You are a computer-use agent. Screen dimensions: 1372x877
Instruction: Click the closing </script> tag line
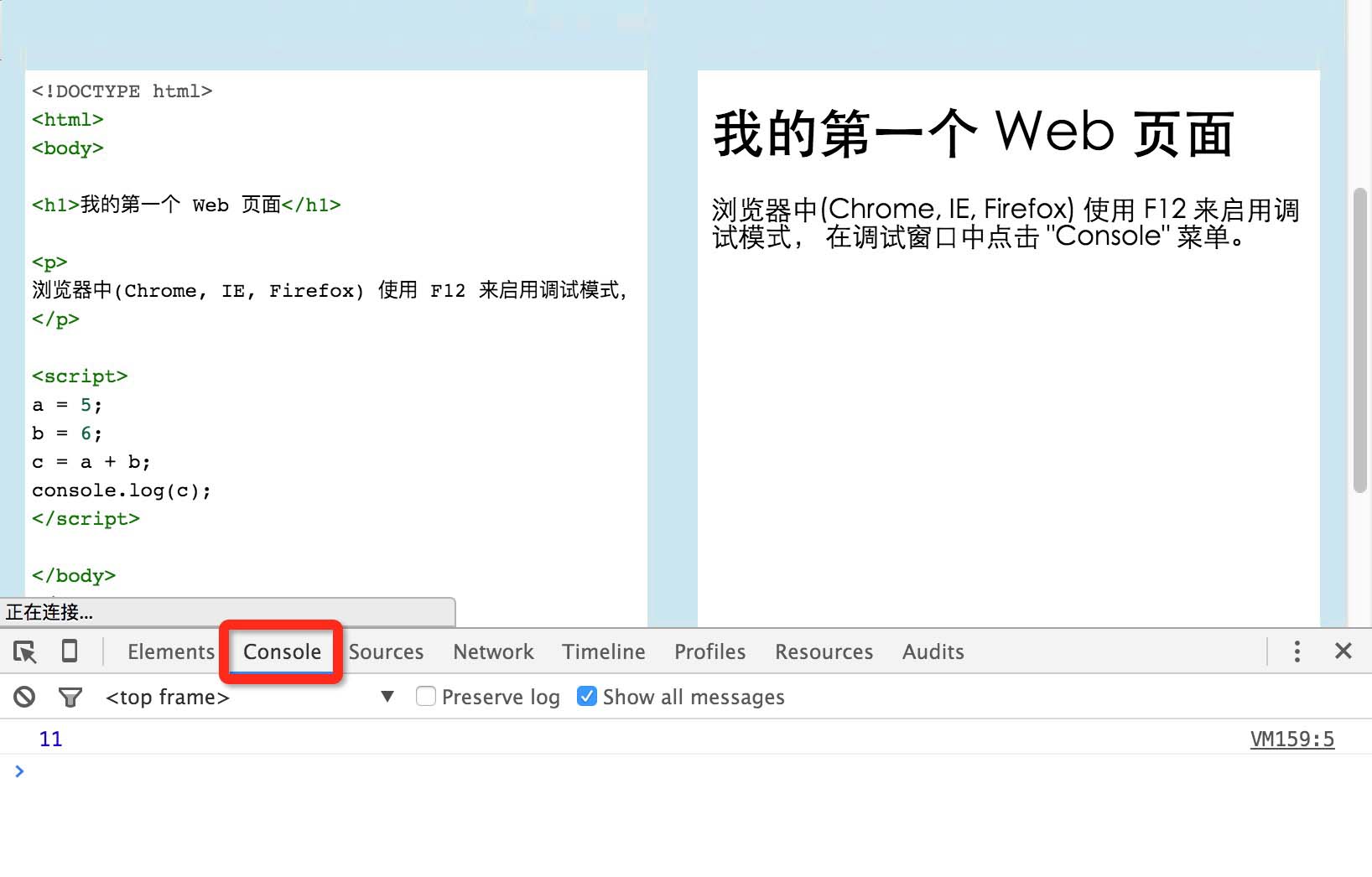tap(86, 519)
